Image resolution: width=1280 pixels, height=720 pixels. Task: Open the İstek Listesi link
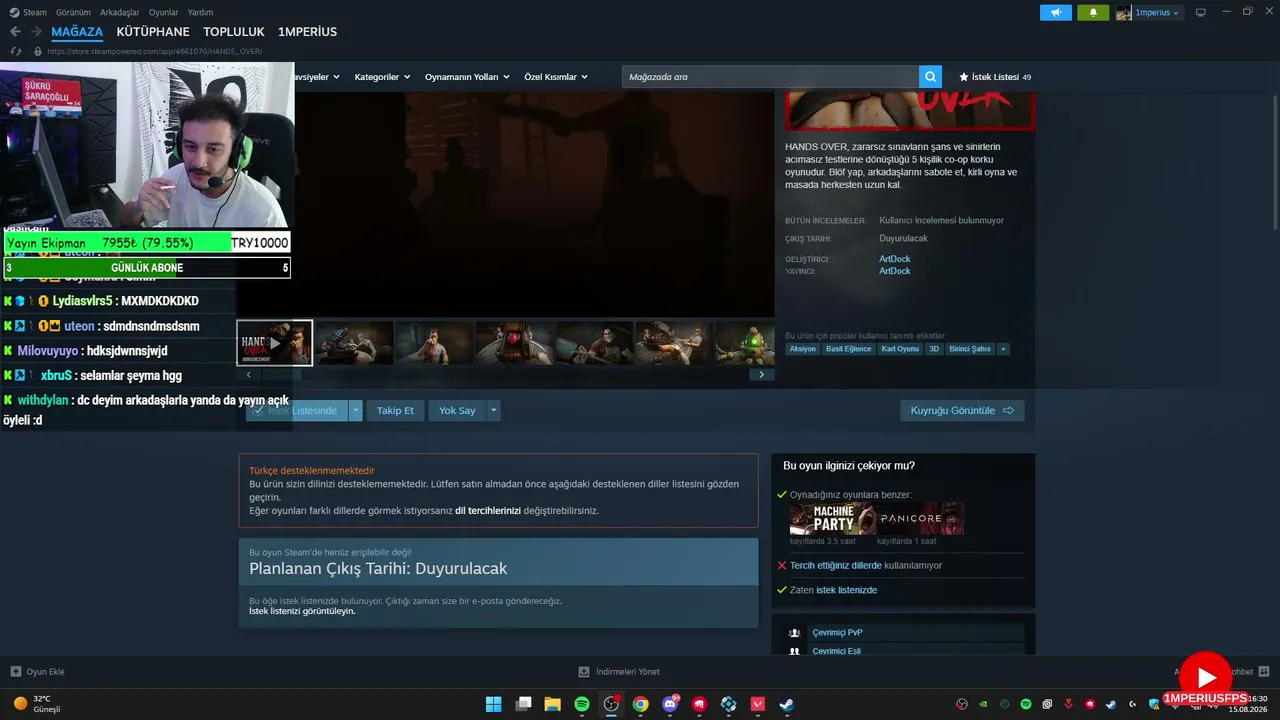click(x=995, y=77)
